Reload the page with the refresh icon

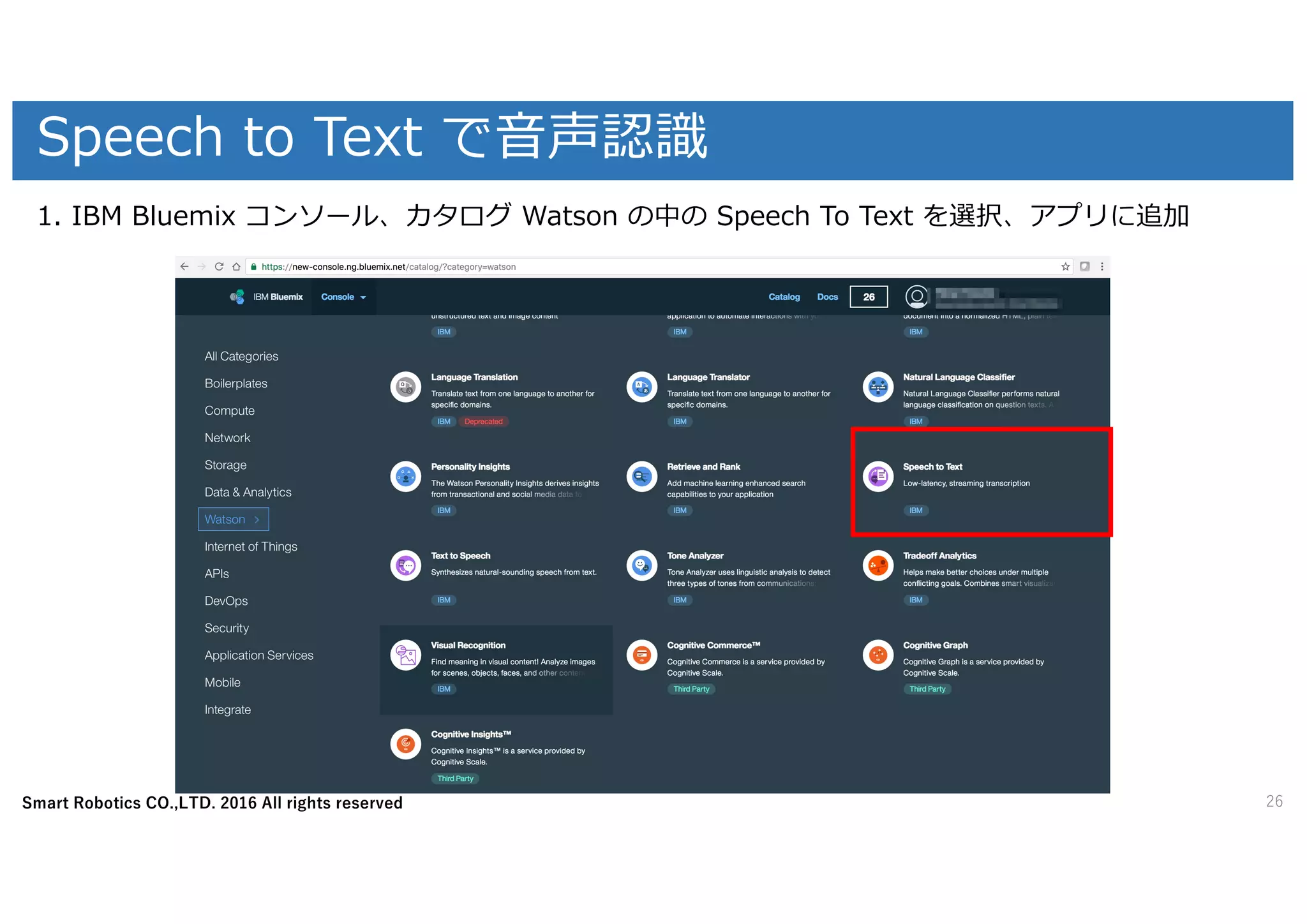219,267
